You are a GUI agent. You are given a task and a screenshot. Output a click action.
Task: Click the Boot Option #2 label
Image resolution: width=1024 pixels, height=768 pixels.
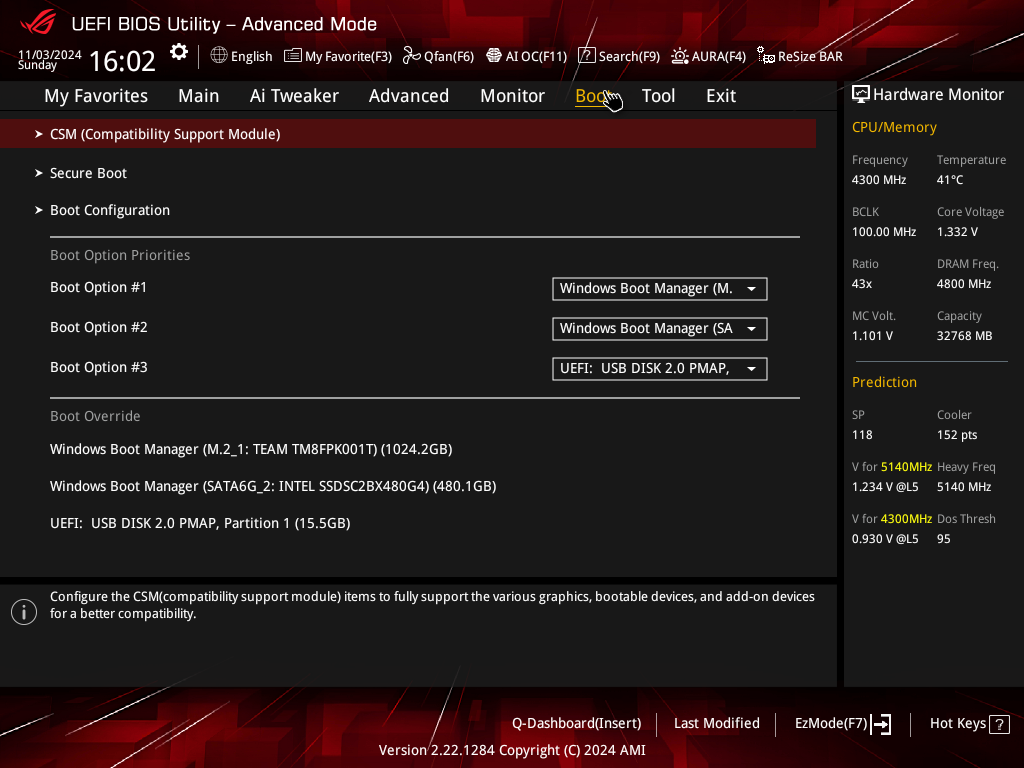point(99,327)
